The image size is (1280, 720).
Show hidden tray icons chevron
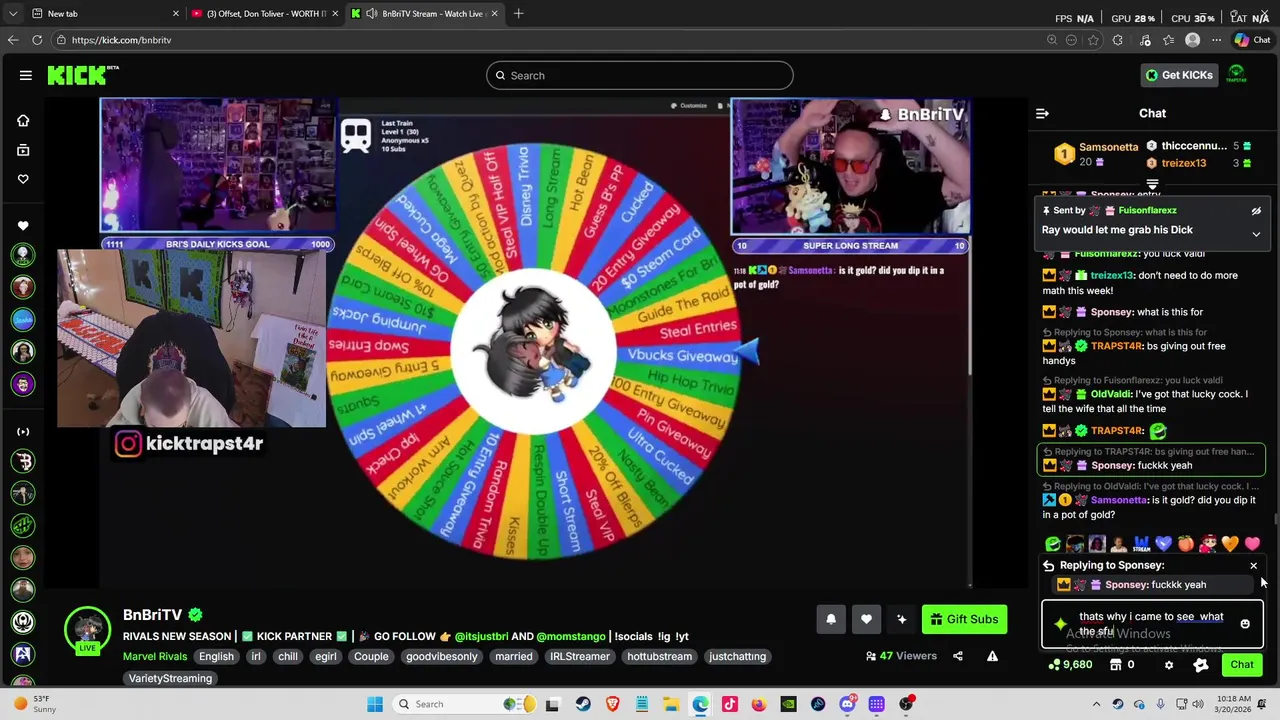(x=1096, y=704)
